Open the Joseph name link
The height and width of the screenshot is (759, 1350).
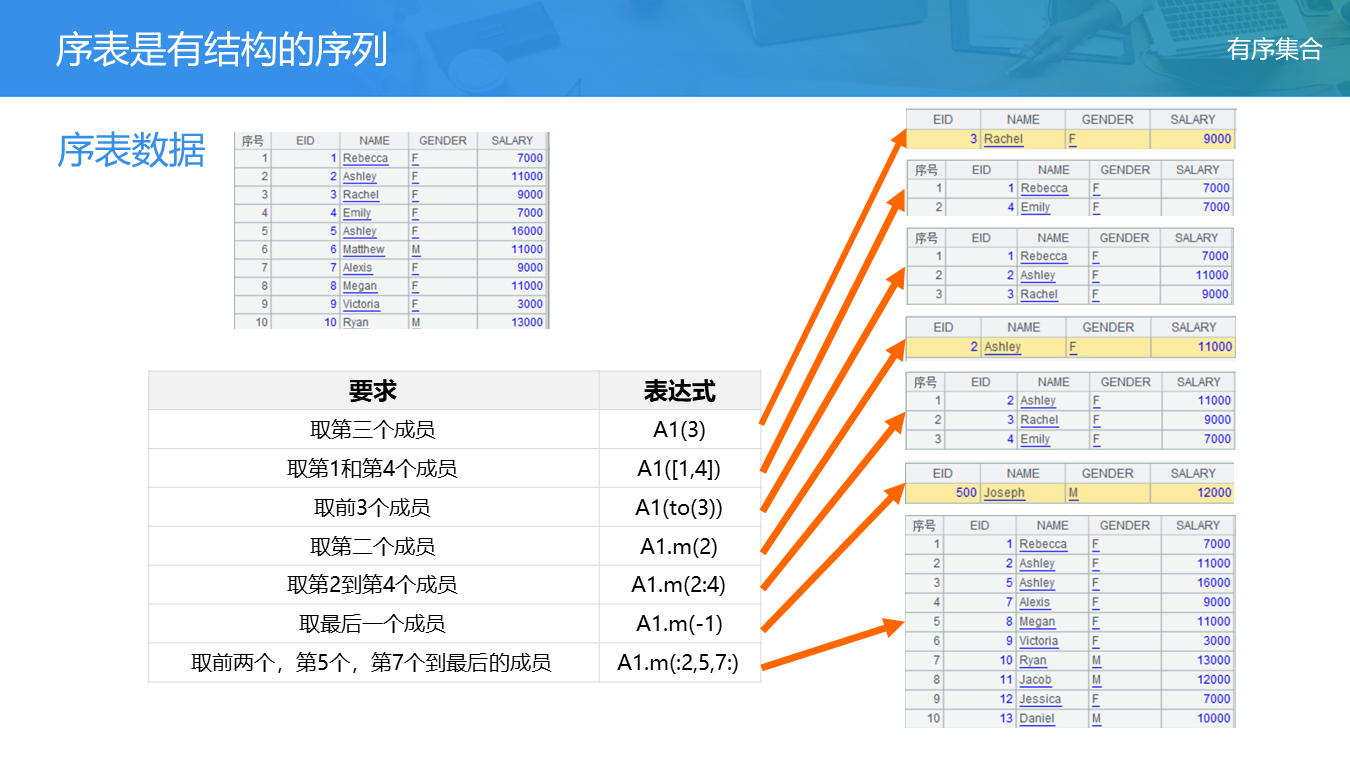click(x=1003, y=493)
